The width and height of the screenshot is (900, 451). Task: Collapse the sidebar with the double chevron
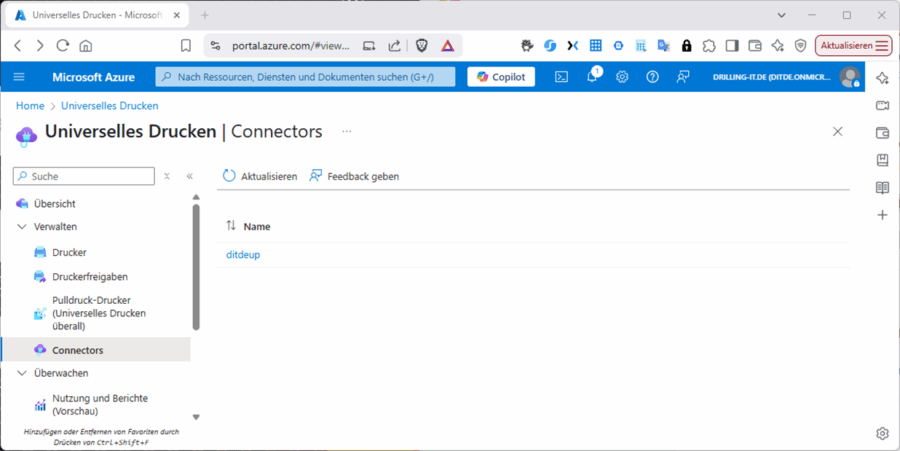189,176
